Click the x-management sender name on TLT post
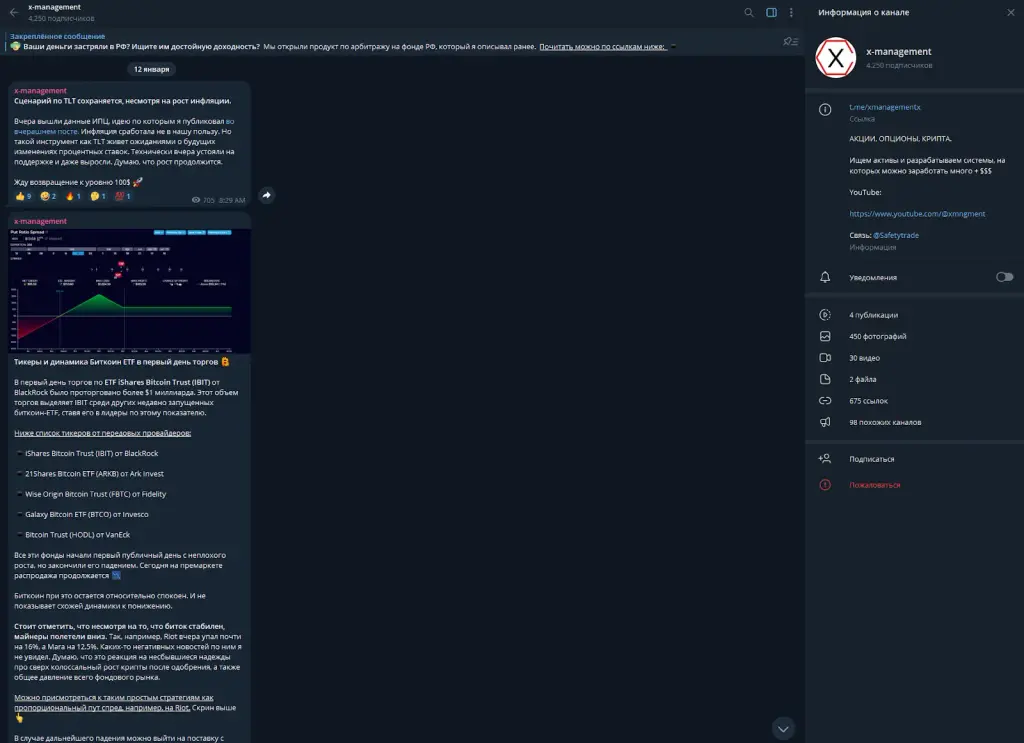This screenshot has height=743, width=1024. [40, 91]
